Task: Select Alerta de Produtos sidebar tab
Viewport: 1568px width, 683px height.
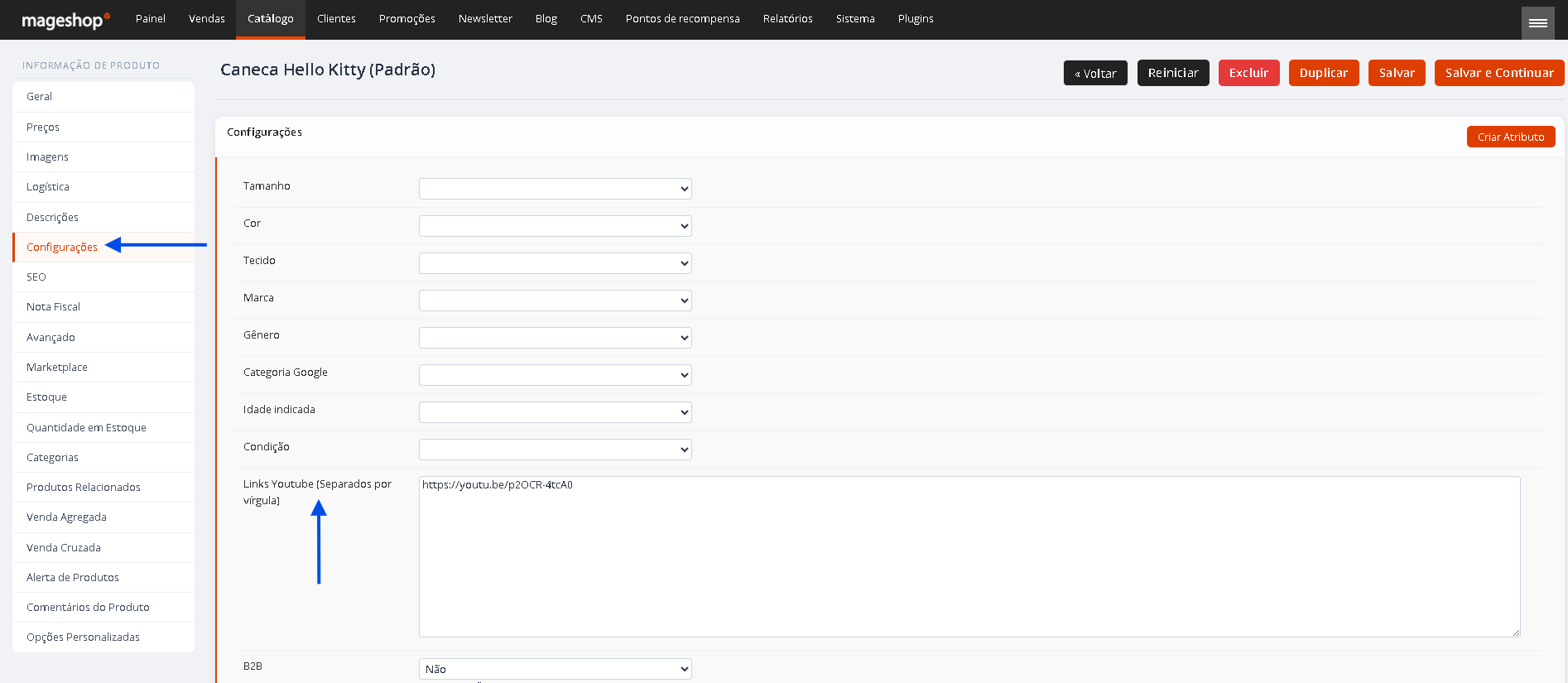Action: [x=103, y=578]
